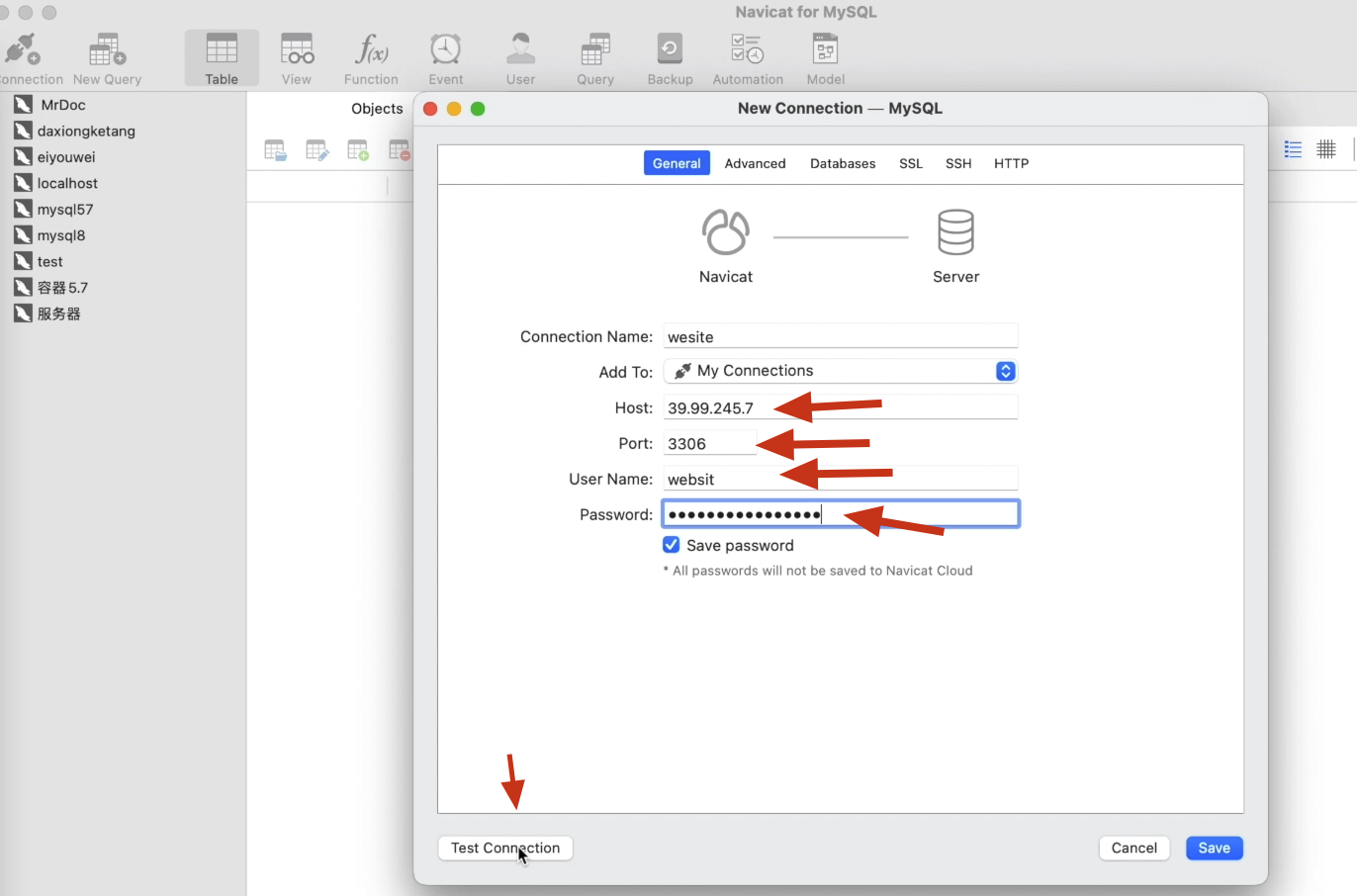The height and width of the screenshot is (896, 1357).
Task: Open the Objects tab
Action: [377, 109]
